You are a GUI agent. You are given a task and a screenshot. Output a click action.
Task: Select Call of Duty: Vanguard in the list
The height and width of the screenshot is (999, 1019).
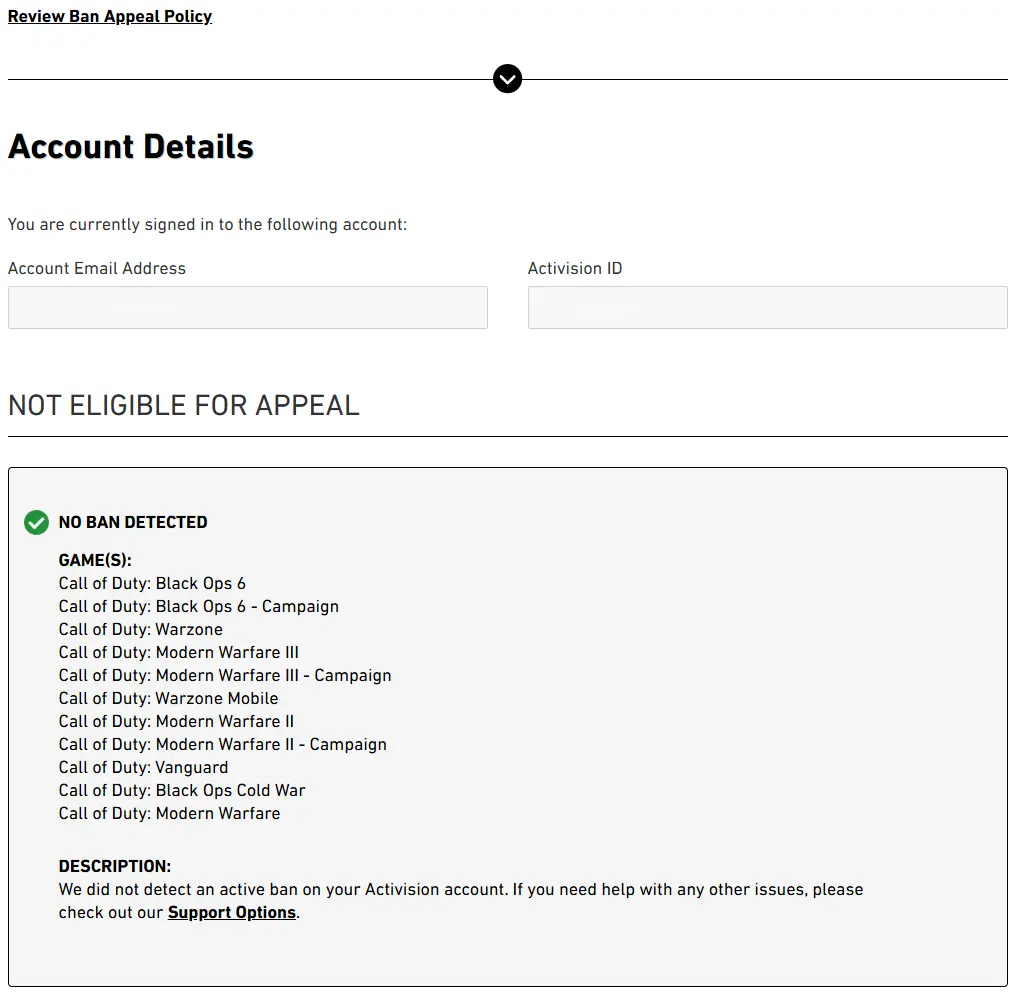coord(143,767)
